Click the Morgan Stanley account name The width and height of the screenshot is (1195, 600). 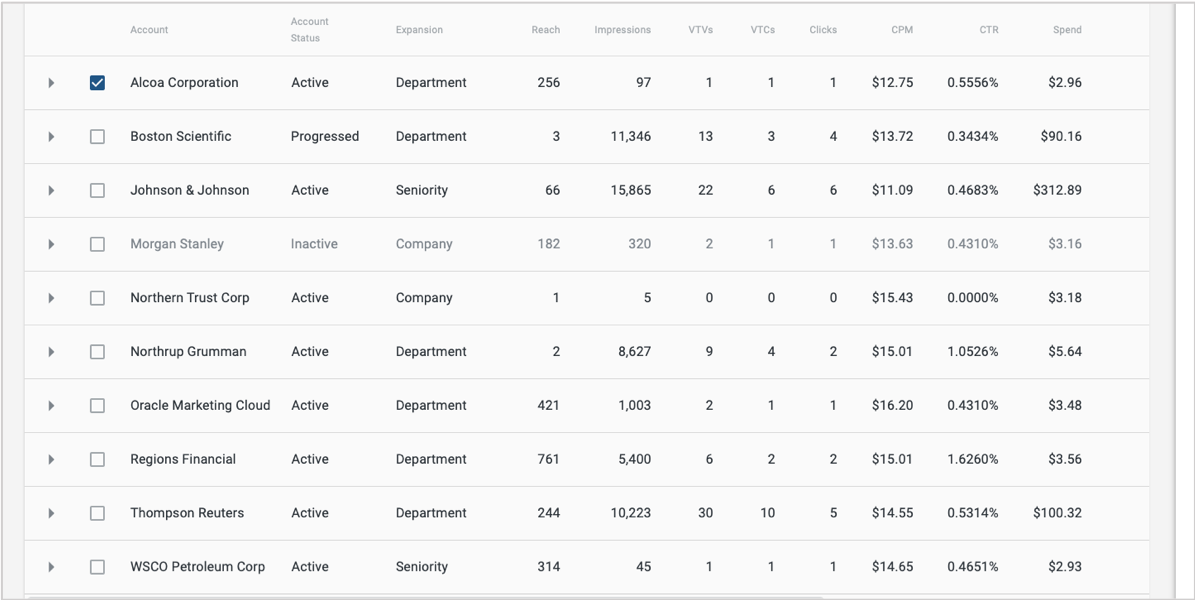coord(177,244)
